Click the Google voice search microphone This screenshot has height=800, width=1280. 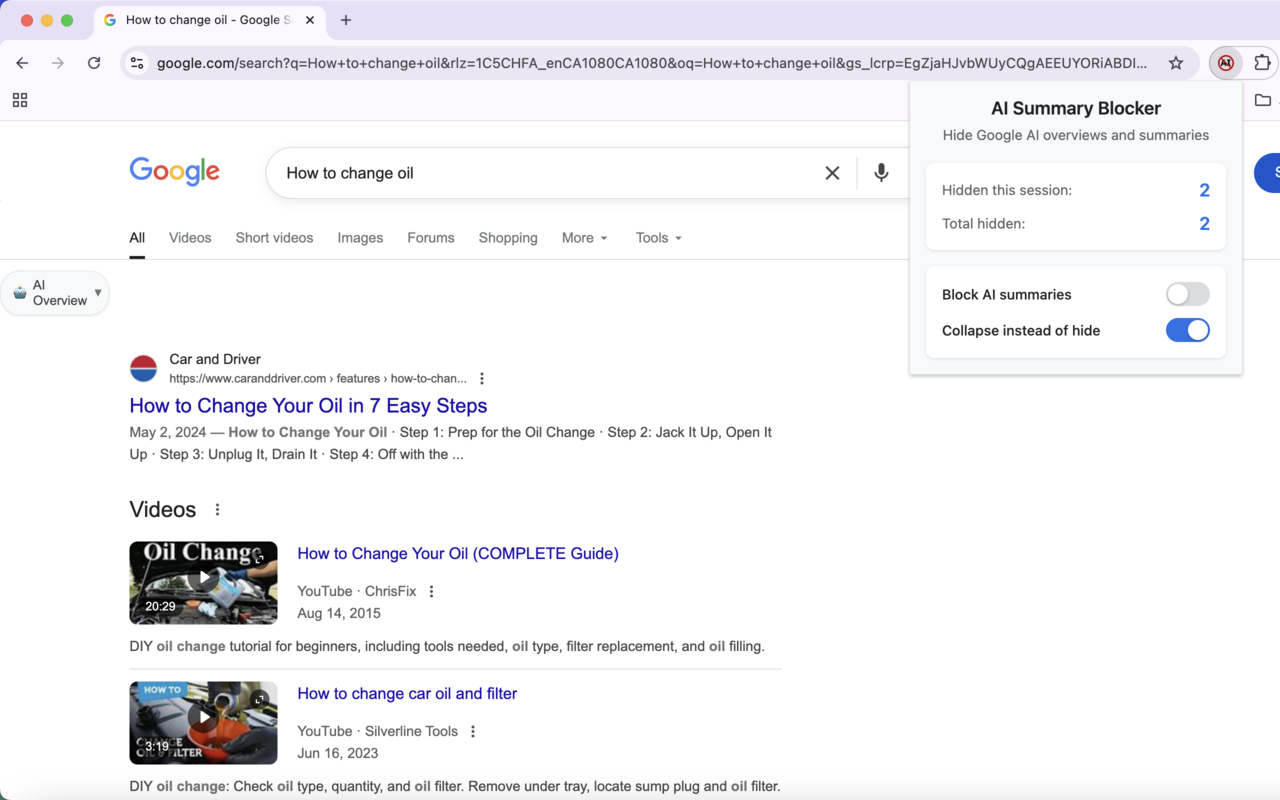pos(881,172)
